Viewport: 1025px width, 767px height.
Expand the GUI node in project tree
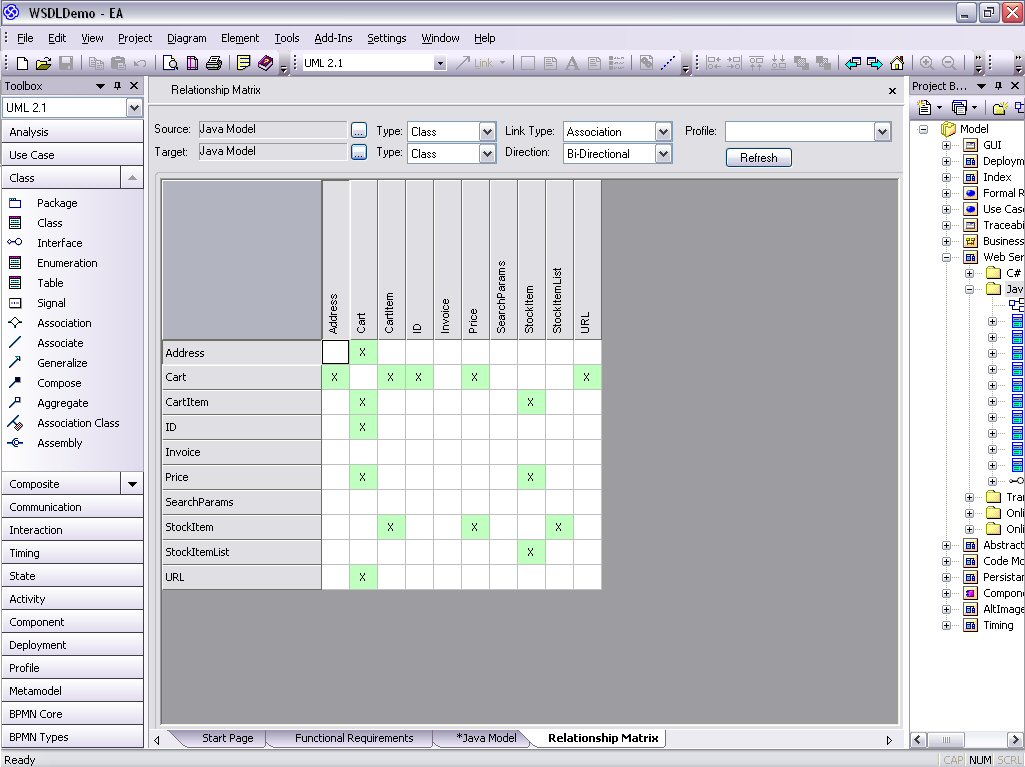point(946,145)
